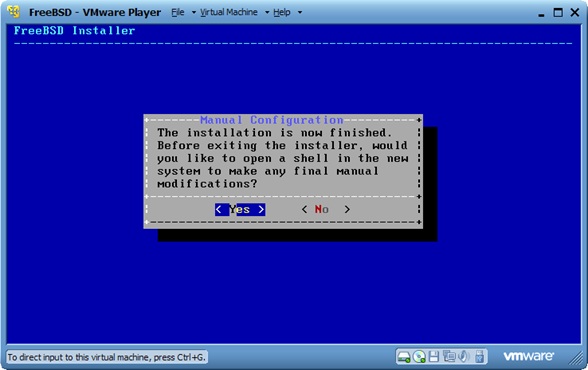Click the sound card device icon
588x370 pixels.
coord(464,356)
